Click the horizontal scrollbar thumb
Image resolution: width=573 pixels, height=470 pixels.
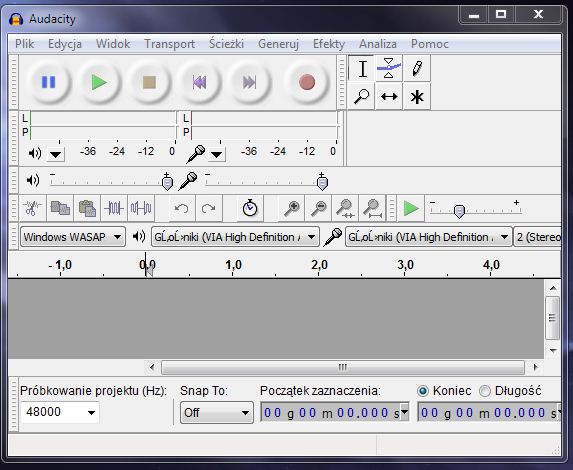pyautogui.click(x=343, y=367)
